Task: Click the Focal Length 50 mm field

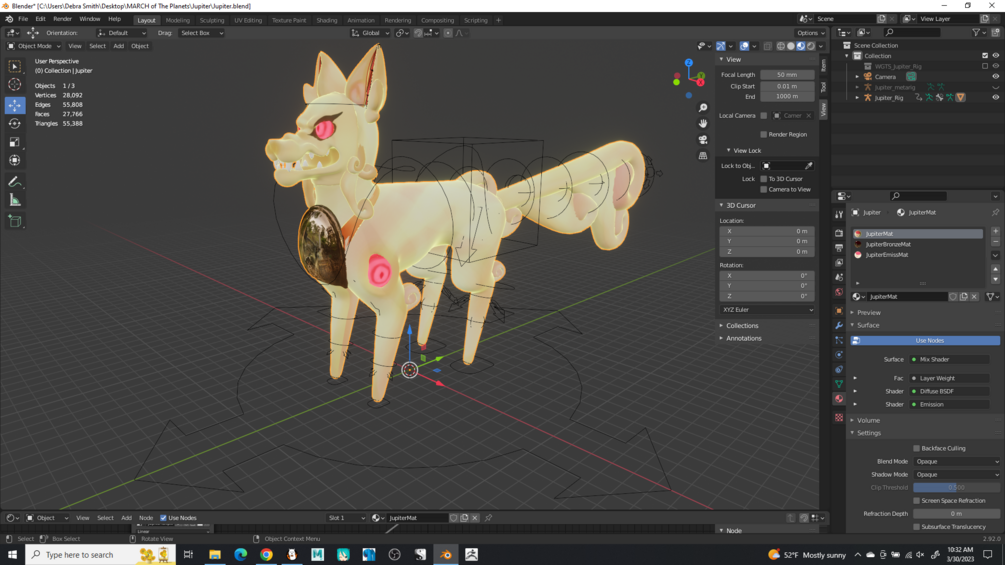Action: point(787,75)
